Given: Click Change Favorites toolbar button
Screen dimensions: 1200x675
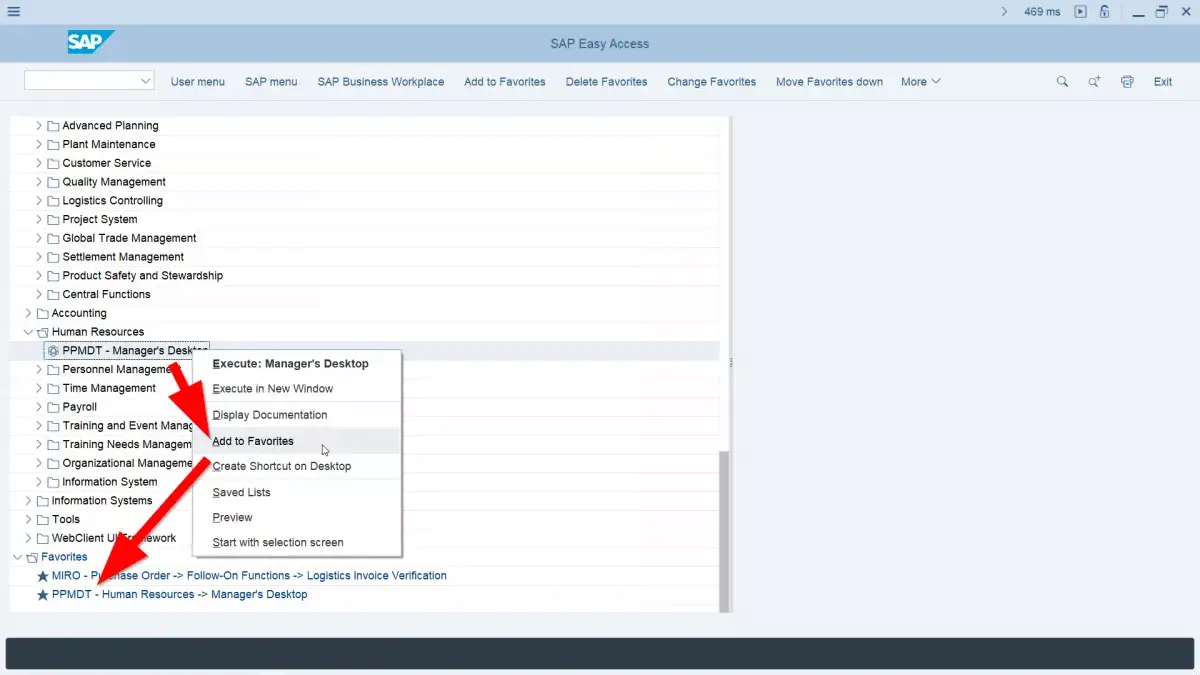Looking at the screenshot, I should click(712, 82).
